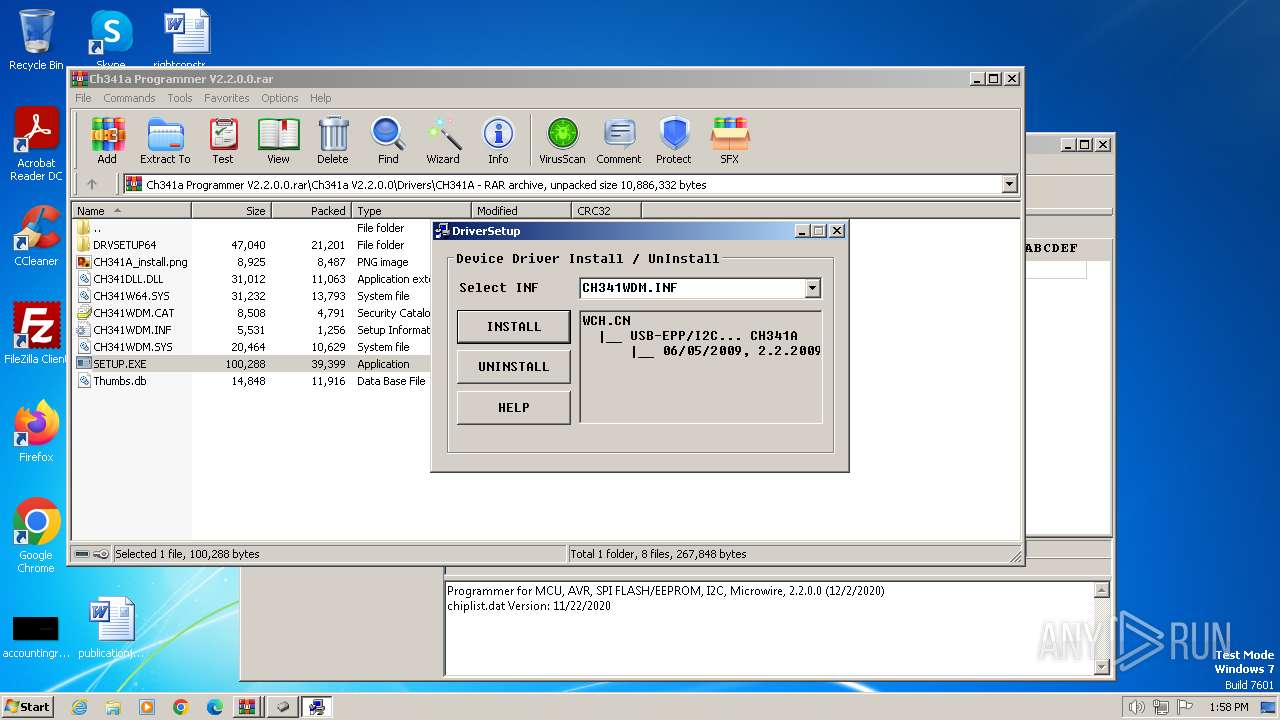Sort by Type column header
Viewport: 1280px width, 720px height.
tap(411, 211)
